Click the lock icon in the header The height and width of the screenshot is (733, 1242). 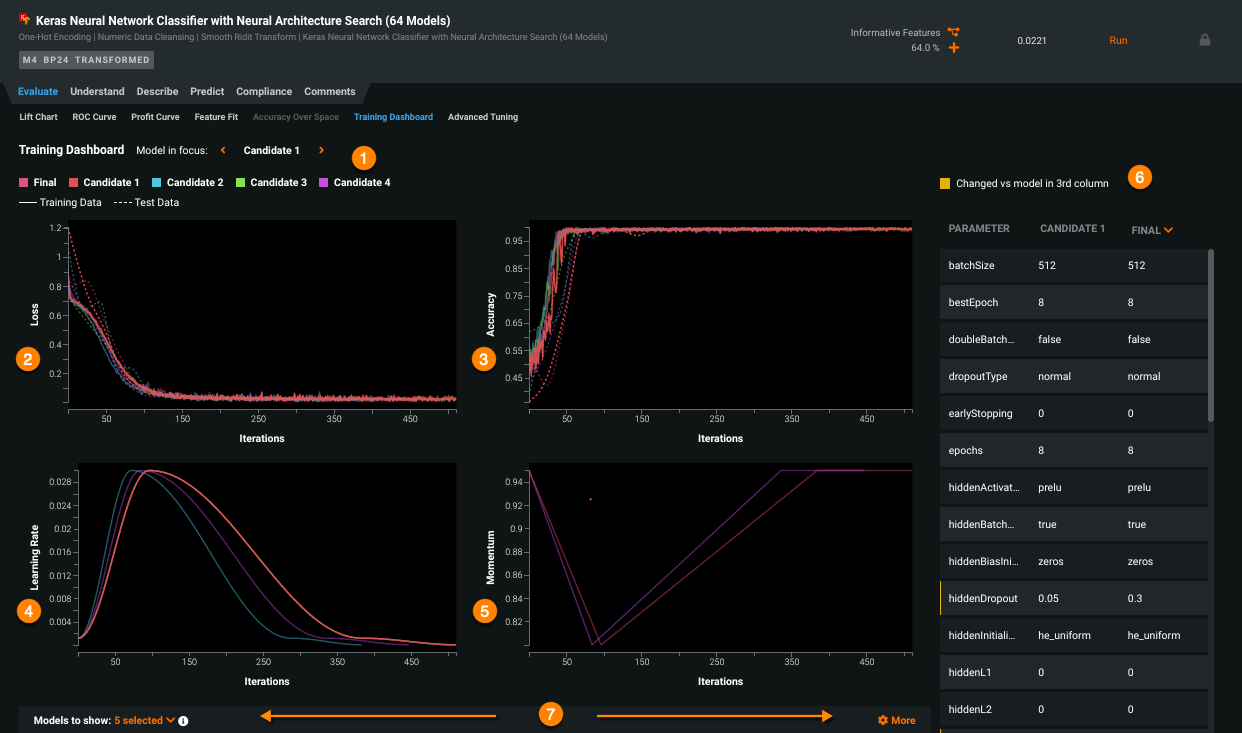coord(1205,40)
